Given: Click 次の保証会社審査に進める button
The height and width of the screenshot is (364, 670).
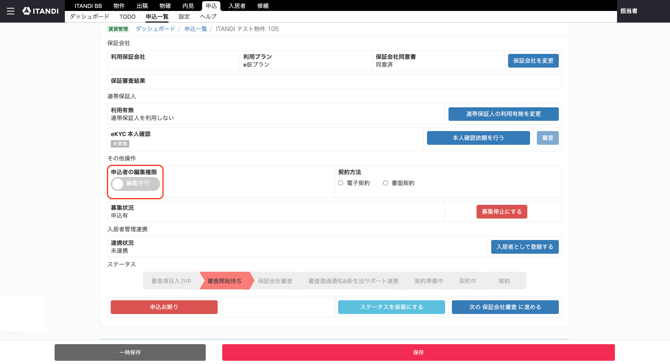Looking at the screenshot, I should point(505,307).
